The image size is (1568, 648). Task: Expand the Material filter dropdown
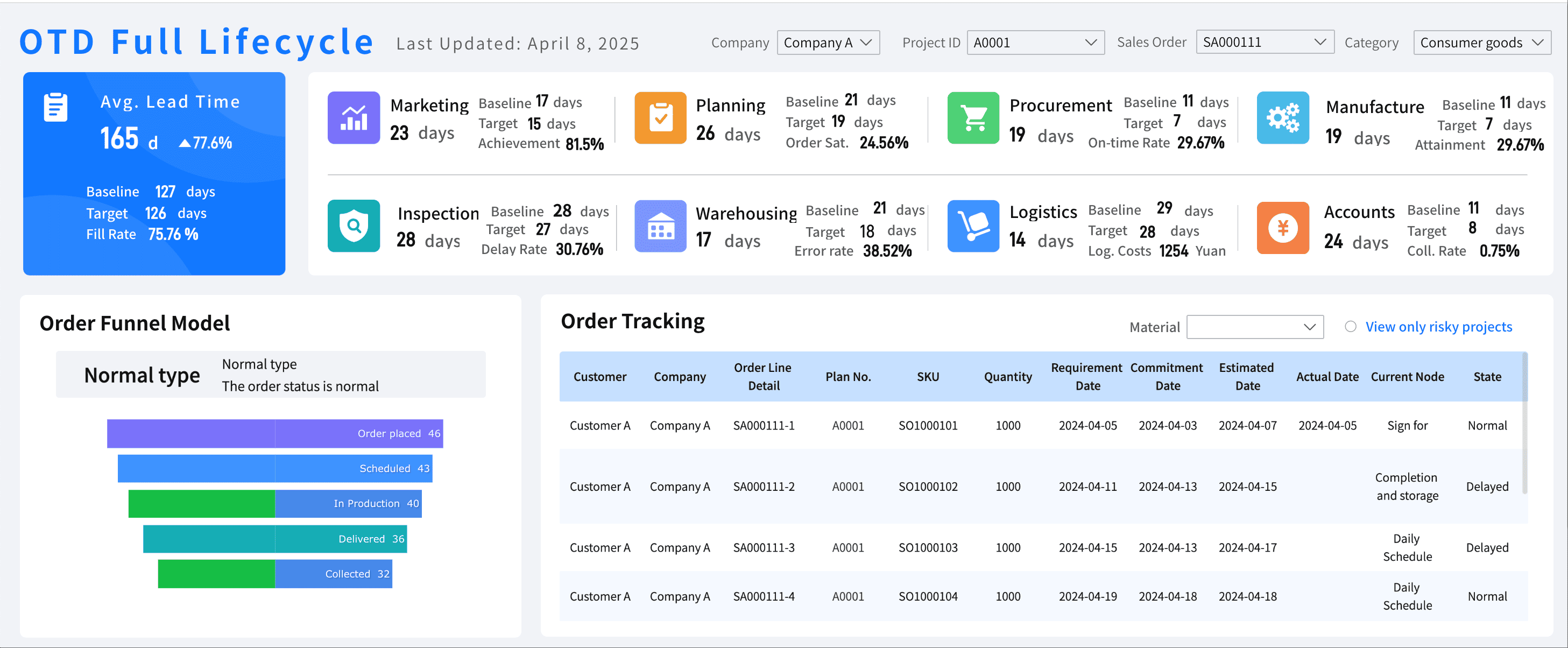click(x=1254, y=327)
